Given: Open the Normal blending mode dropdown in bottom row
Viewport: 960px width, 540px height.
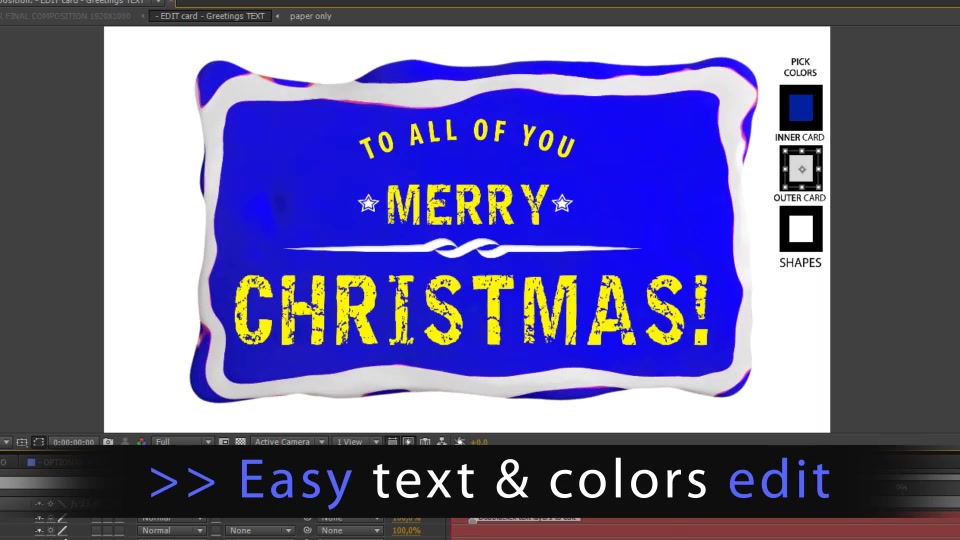Looking at the screenshot, I should 171,531.
